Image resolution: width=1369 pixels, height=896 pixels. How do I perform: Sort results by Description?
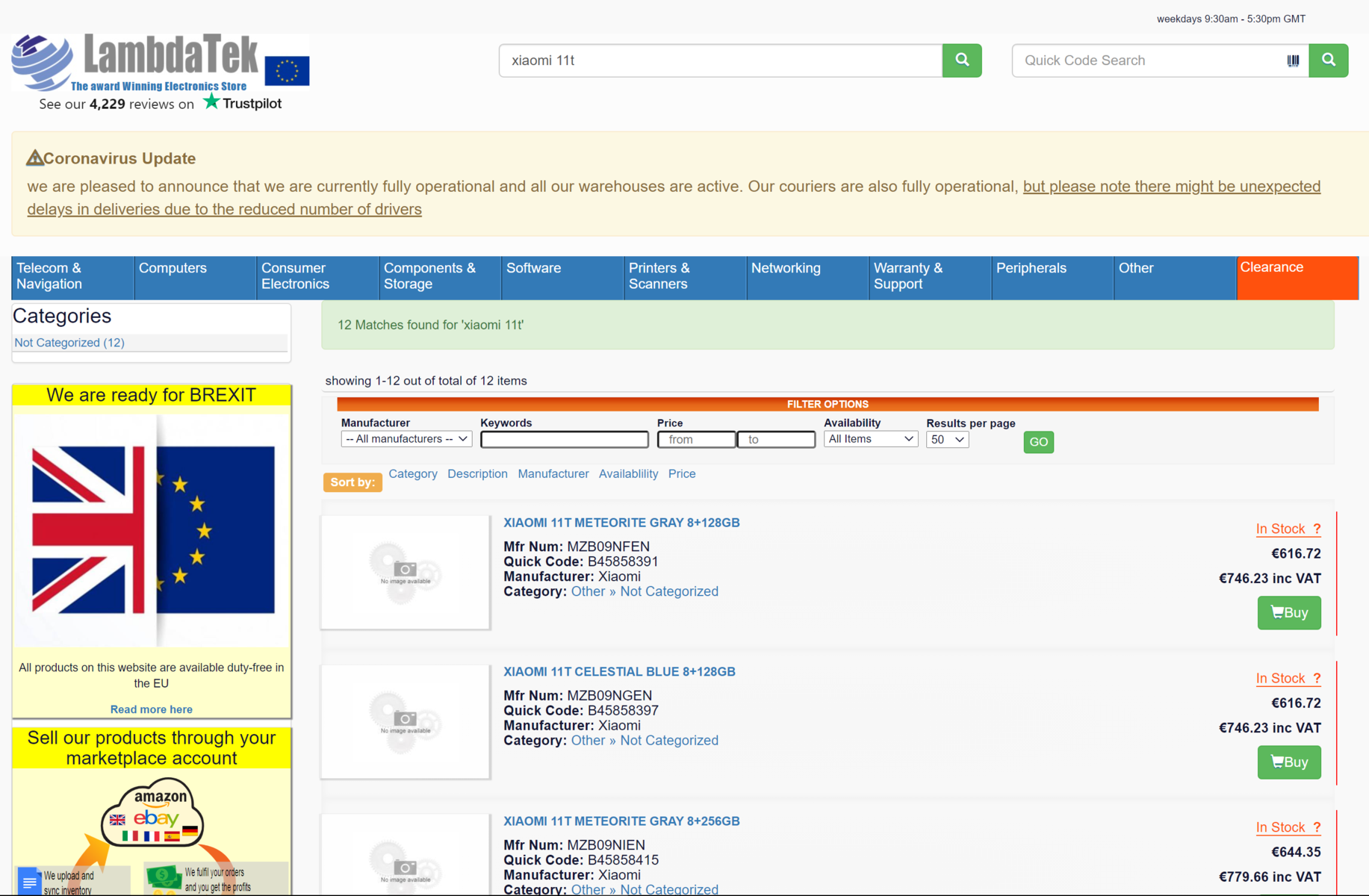click(477, 473)
